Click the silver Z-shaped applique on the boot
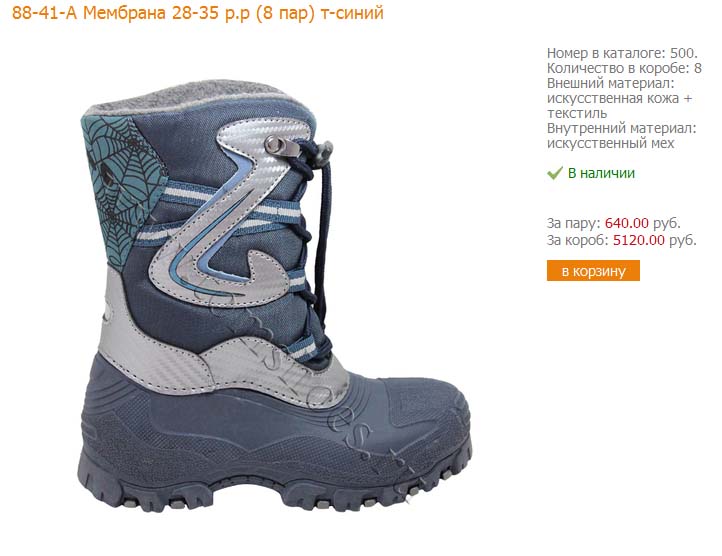This screenshot has width=722, height=556. coord(228,217)
